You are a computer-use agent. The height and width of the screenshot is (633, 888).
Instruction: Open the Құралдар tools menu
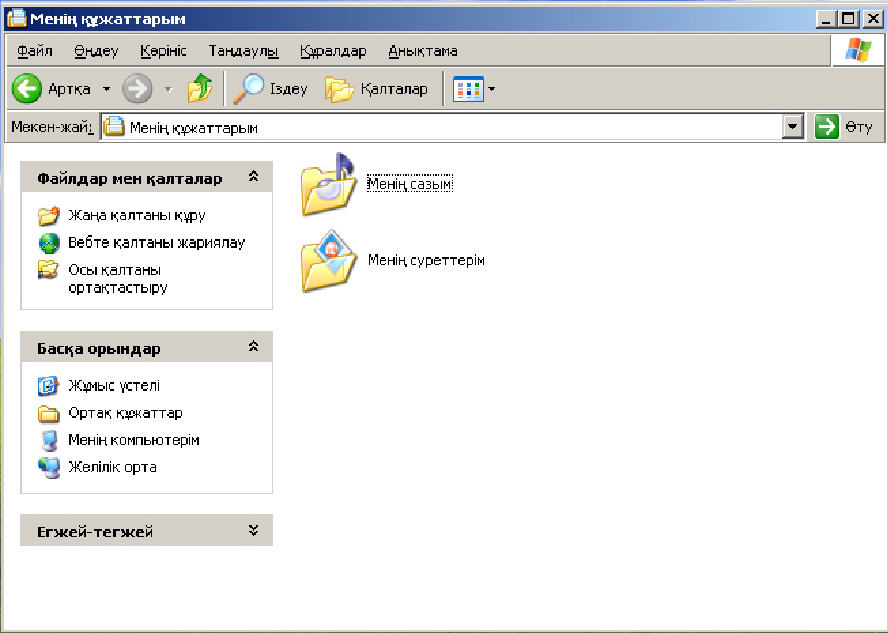[x=333, y=51]
